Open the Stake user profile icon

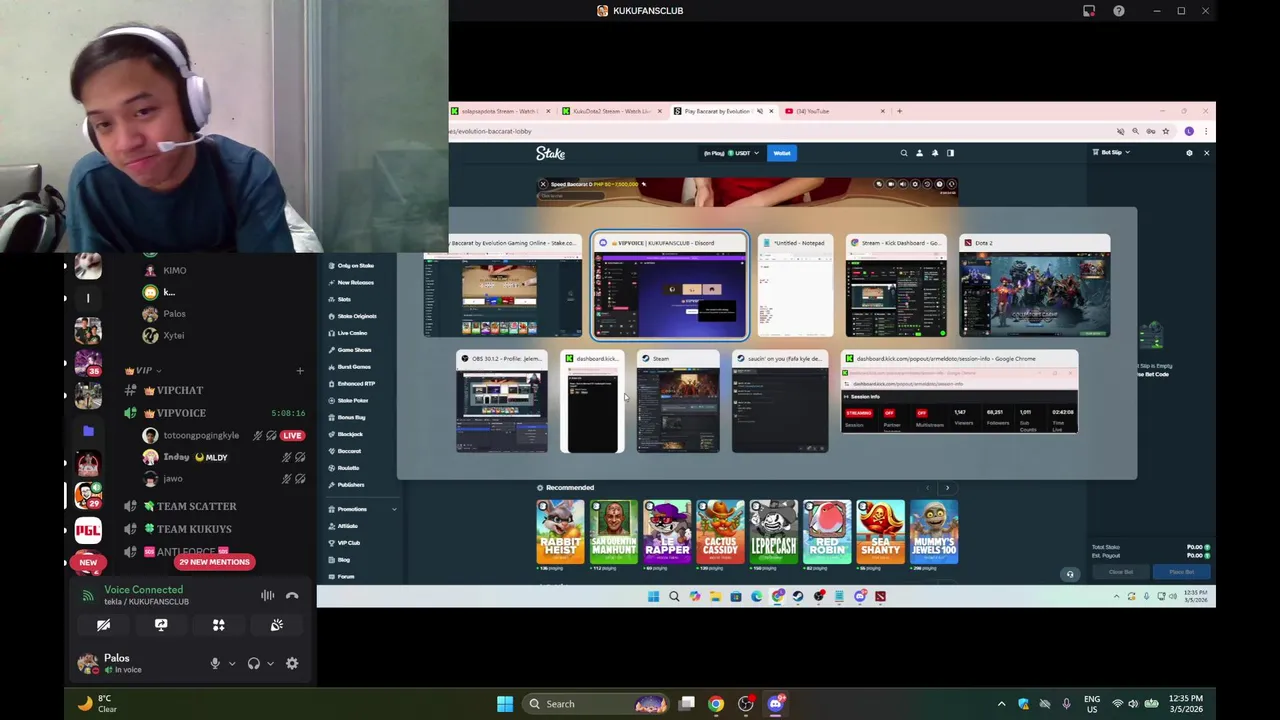pyautogui.click(x=919, y=153)
